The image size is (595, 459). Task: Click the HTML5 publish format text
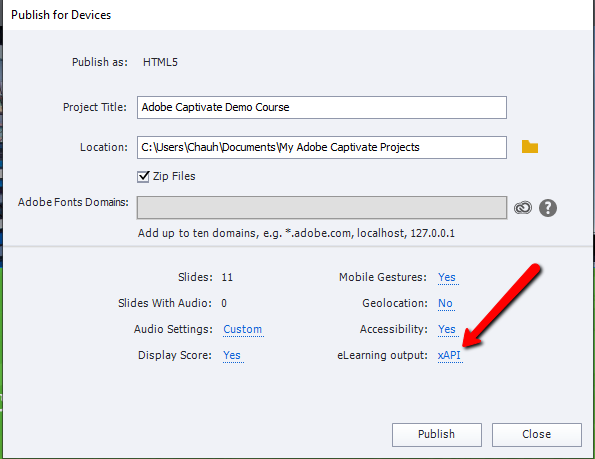click(x=160, y=62)
